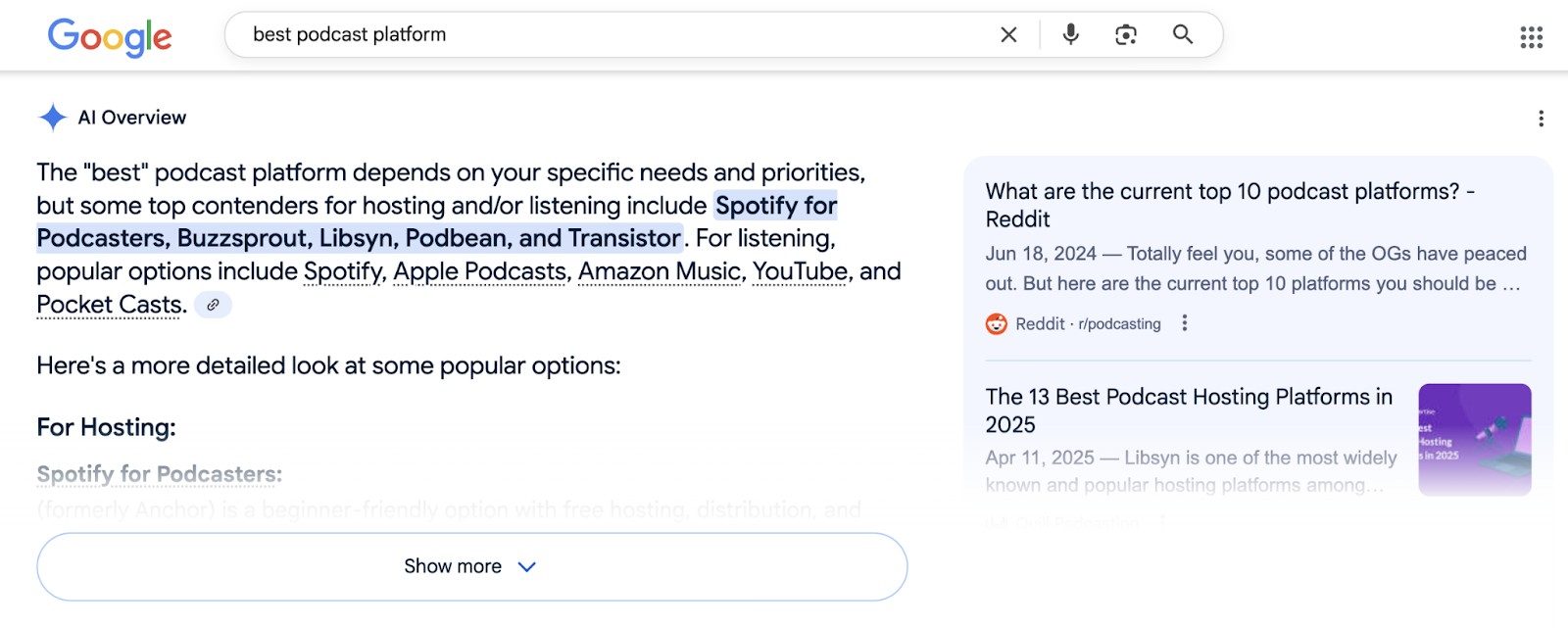Click the Show more chevron arrow

pyautogui.click(x=526, y=566)
